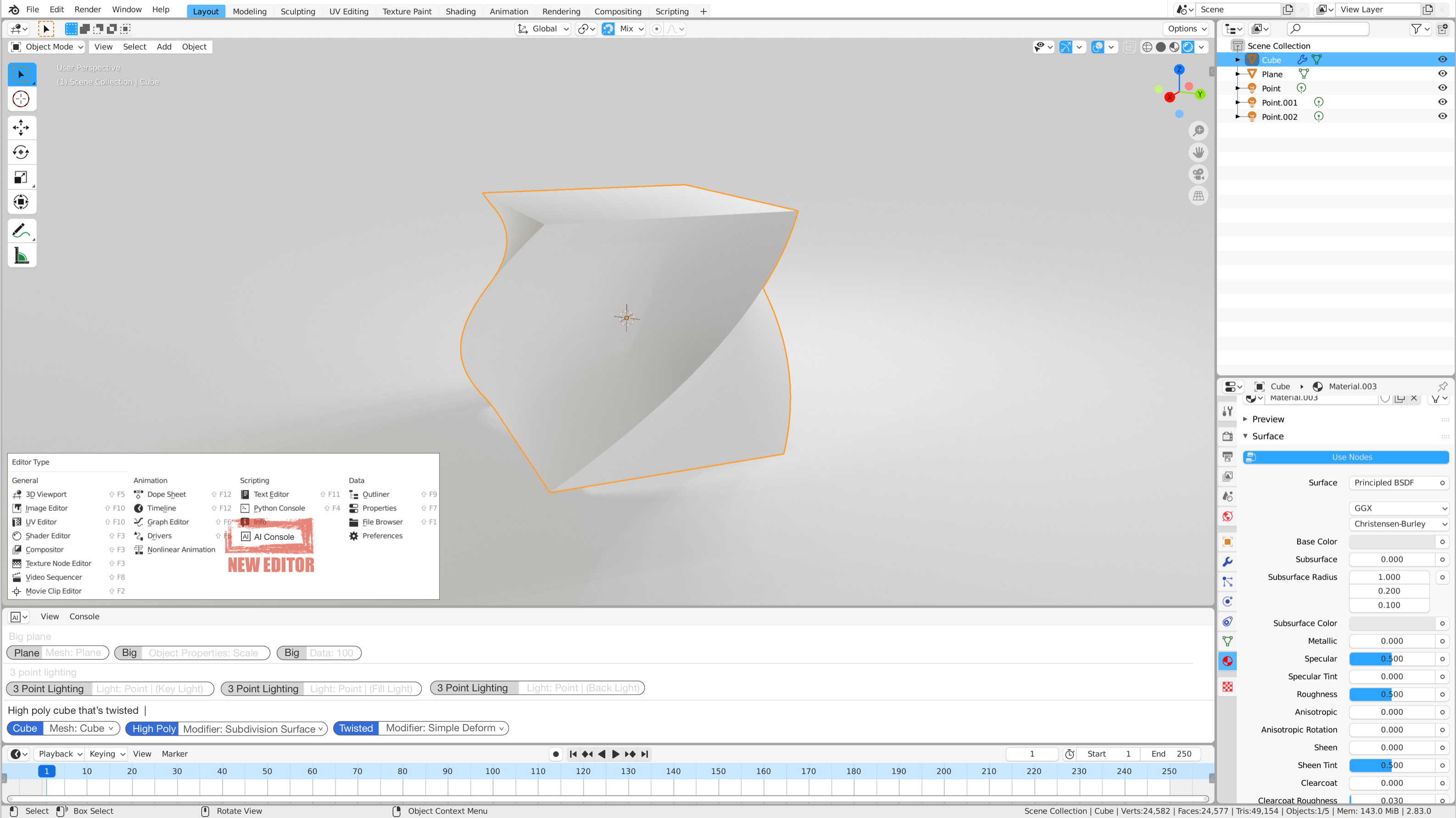Select the Measure tool
Viewport: 1456px width, 818px height.
(x=21, y=256)
